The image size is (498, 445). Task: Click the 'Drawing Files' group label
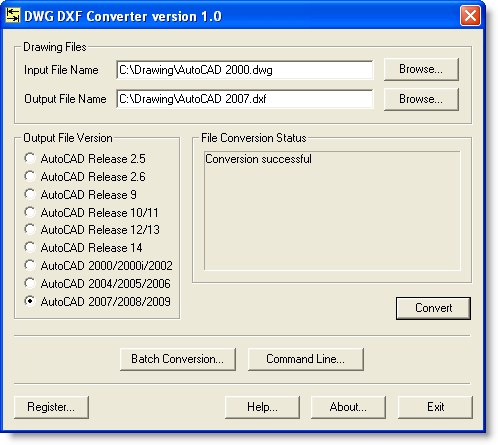(x=55, y=47)
